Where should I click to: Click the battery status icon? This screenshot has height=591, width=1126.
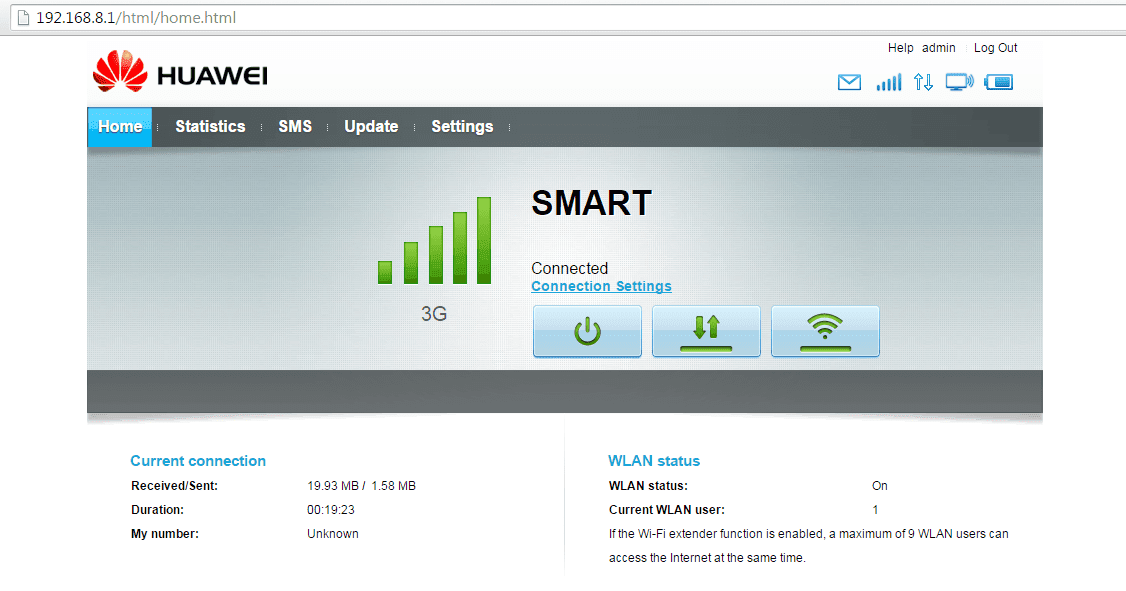coord(998,83)
